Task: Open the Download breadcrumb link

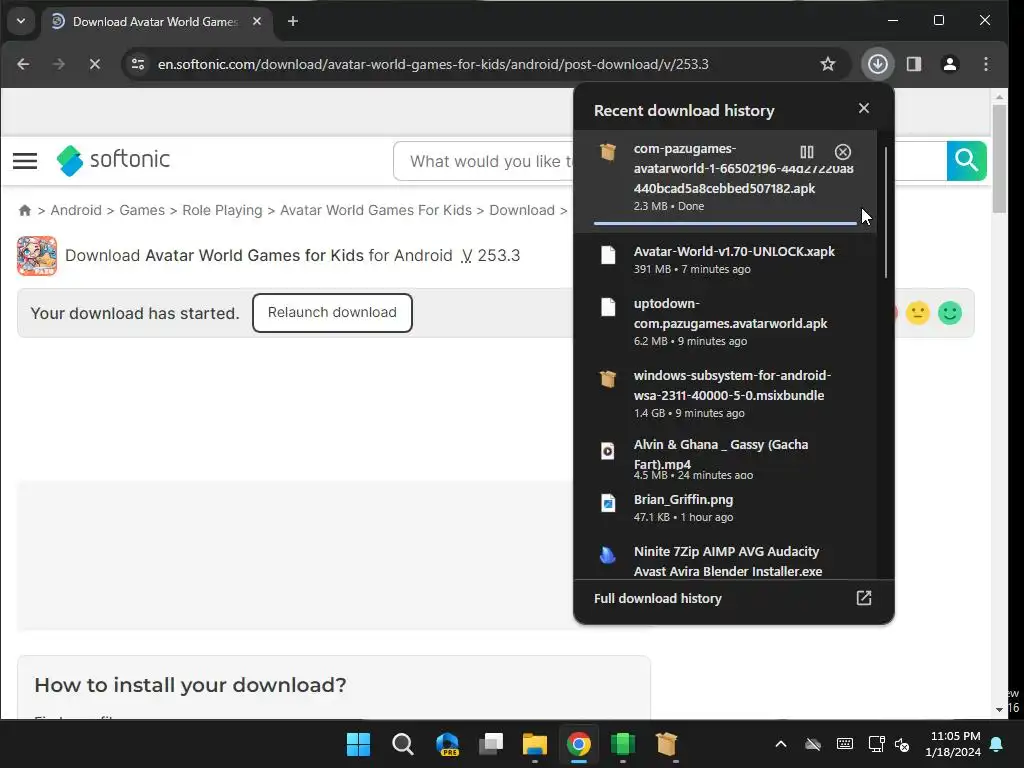Action: tap(522, 210)
